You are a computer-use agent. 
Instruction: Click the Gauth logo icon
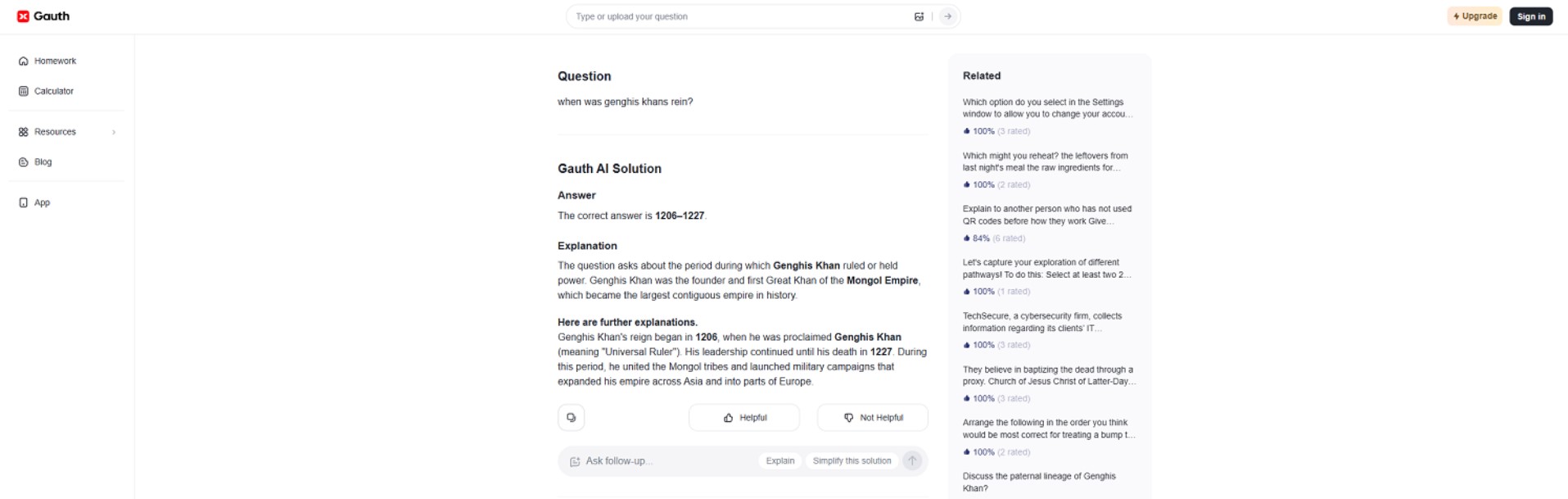pyautogui.click(x=23, y=16)
